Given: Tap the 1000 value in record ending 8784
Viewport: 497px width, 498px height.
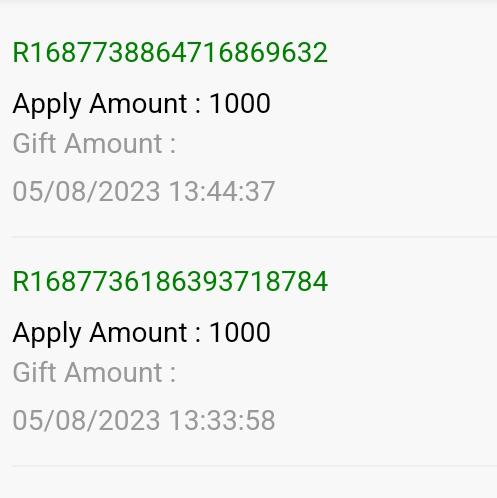Looking at the screenshot, I should coord(240,332).
